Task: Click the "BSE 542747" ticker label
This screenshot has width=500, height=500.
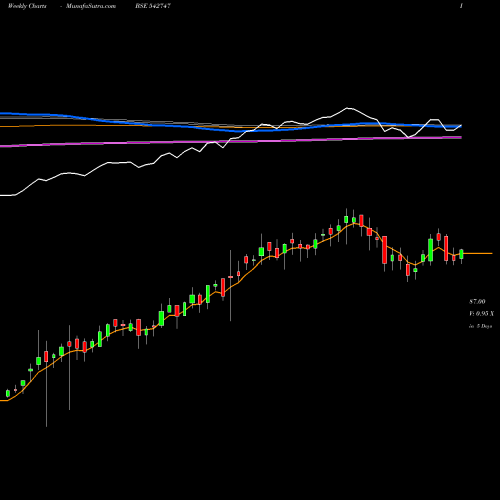Action: (153, 6)
